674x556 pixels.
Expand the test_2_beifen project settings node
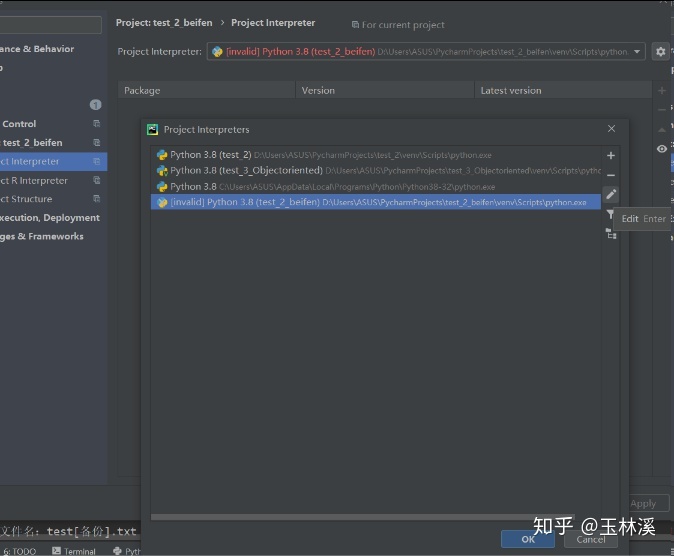click(53, 143)
